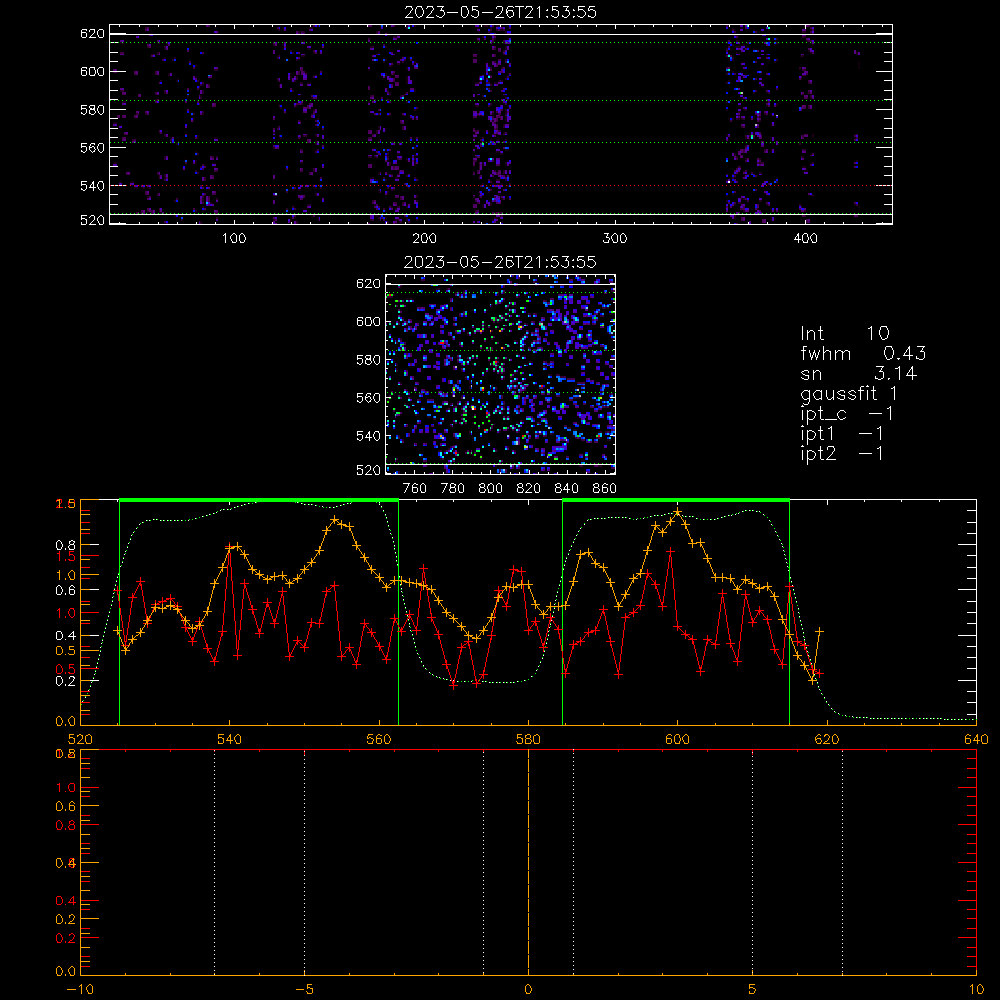Image resolution: width=1000 pixels, height=1000 pixels.
Task: Select the 'Int 10' readout line
Action: [x=844, y=333]
